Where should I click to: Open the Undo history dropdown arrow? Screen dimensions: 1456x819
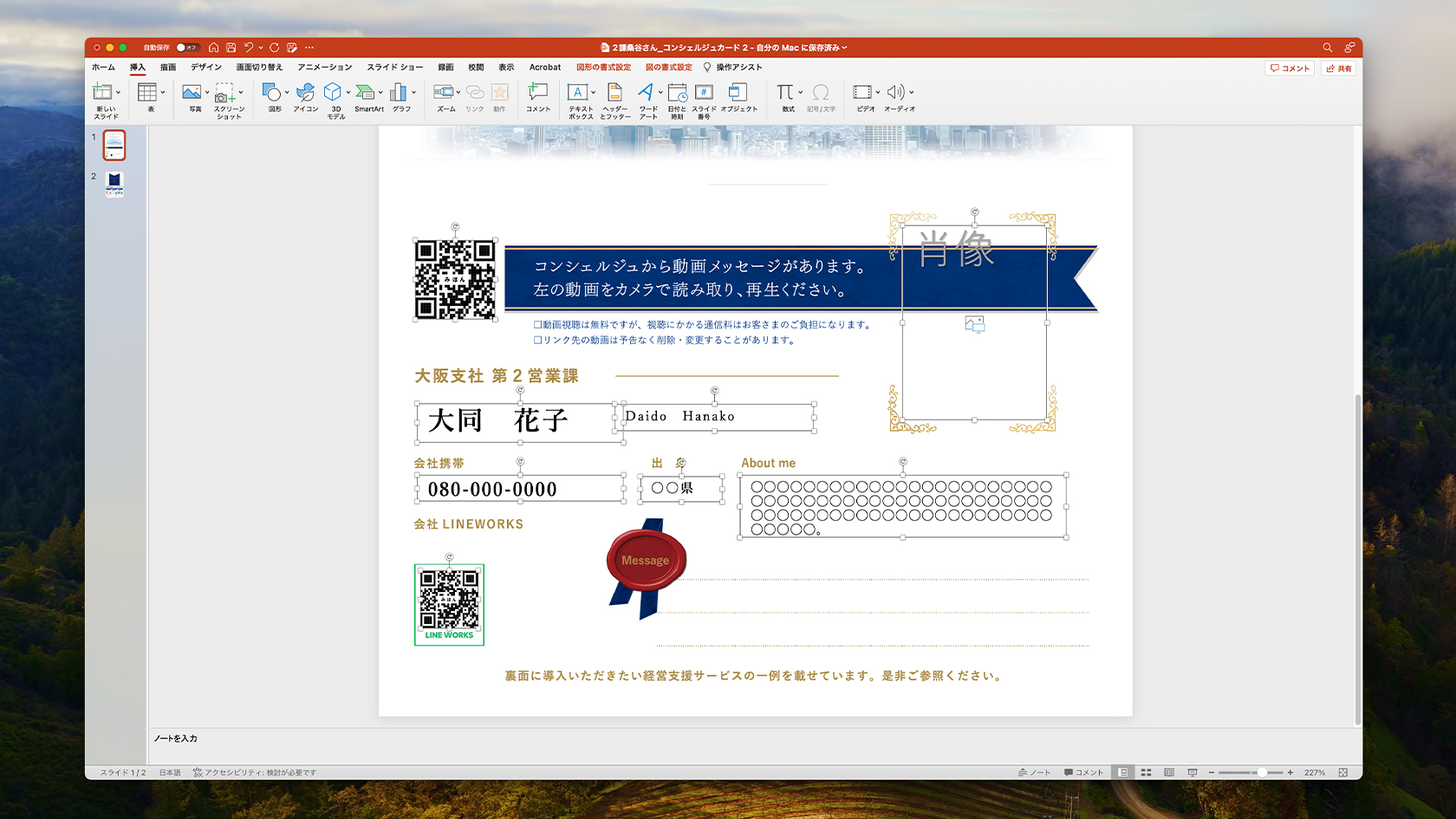click(x=261, y=48)
